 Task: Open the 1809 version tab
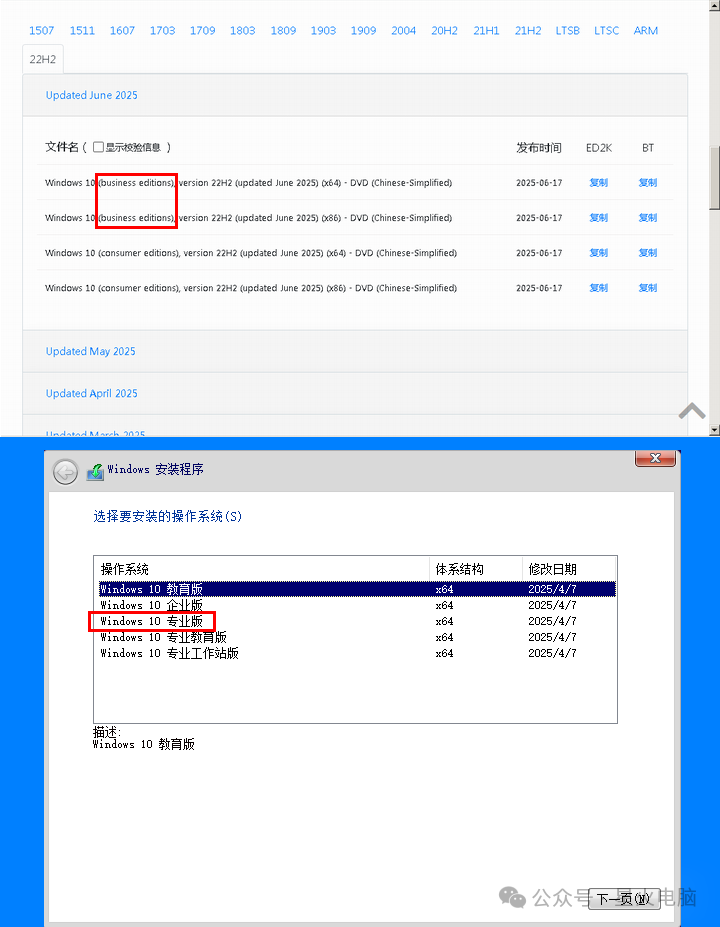[283, 31]
